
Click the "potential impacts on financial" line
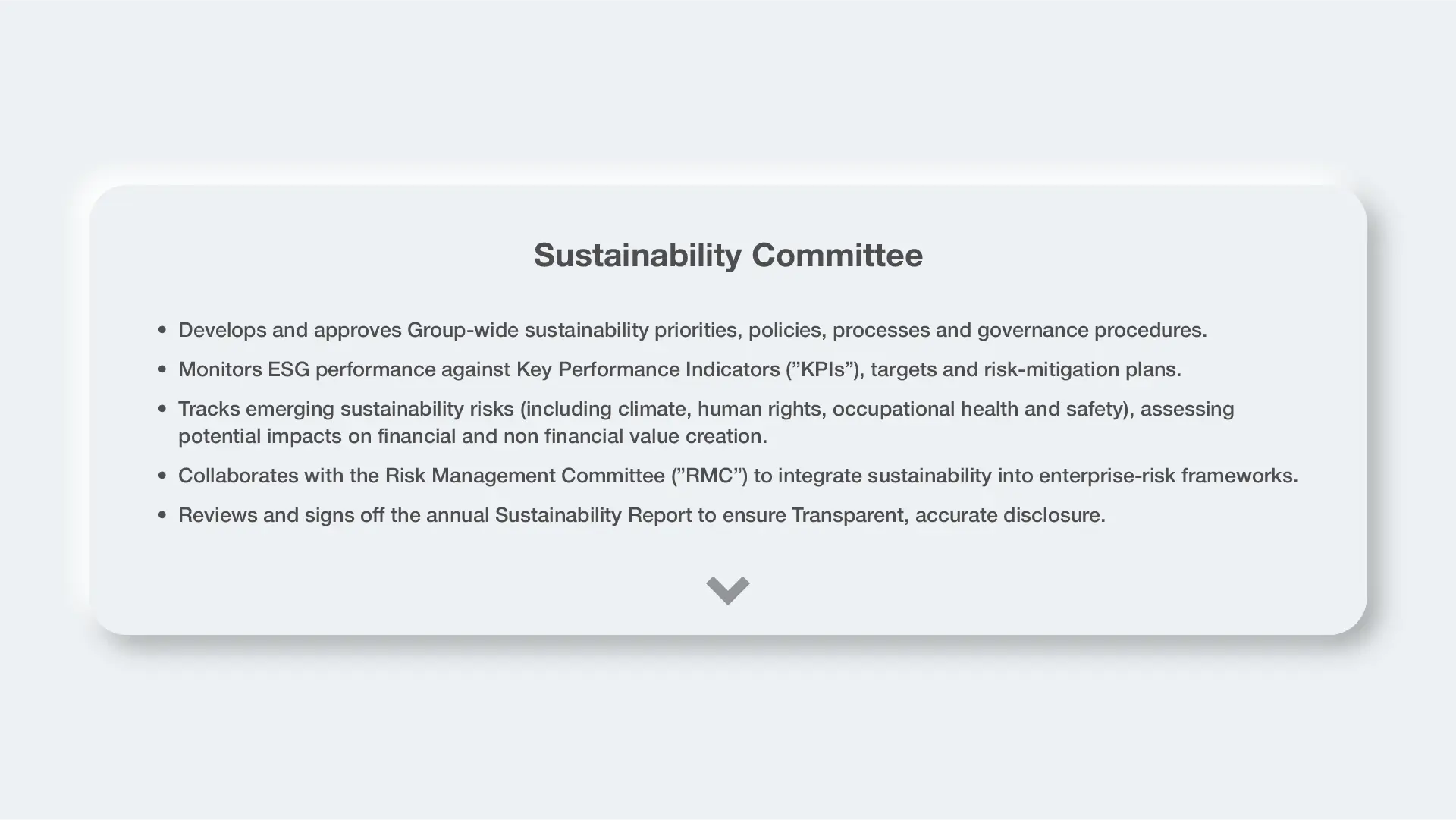click(x=472, y=436)
